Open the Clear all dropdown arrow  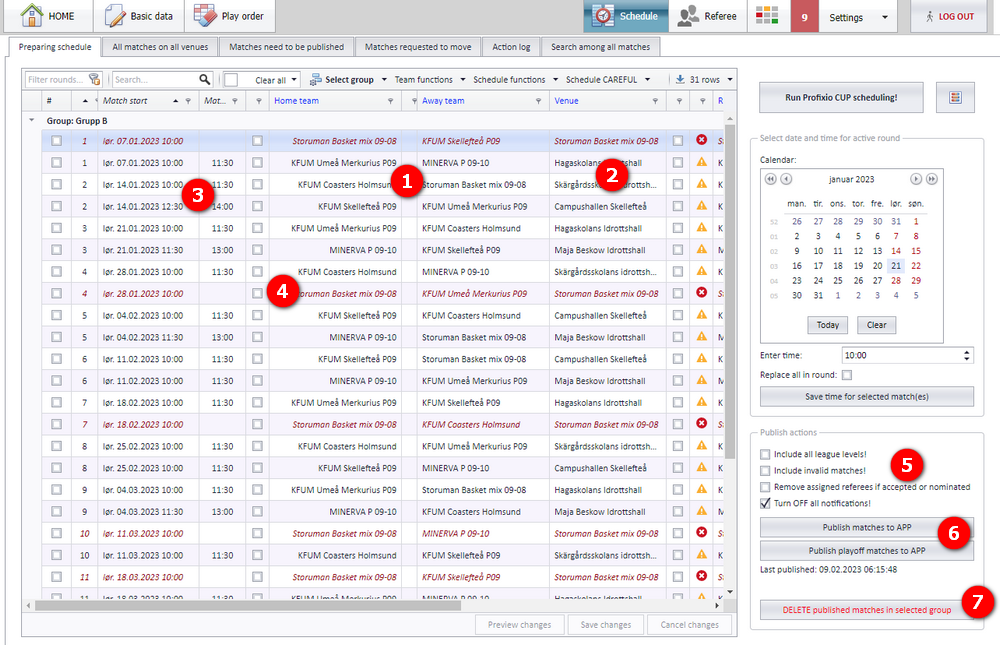tap(294, 80)
